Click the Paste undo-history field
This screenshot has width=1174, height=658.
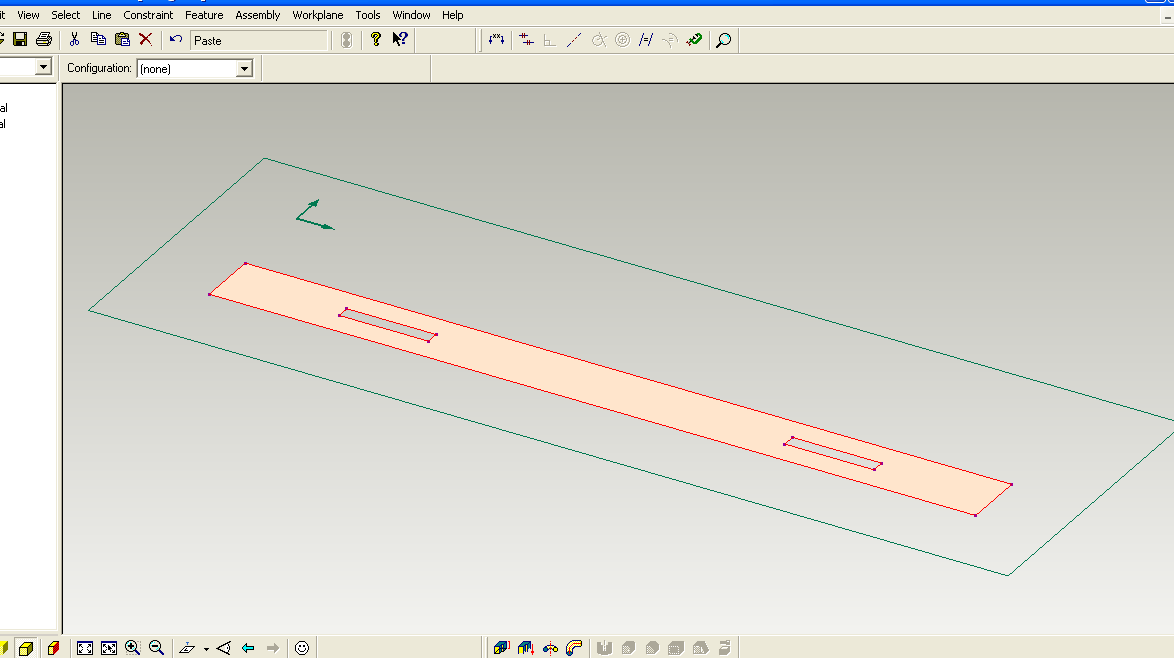(259, 40)
